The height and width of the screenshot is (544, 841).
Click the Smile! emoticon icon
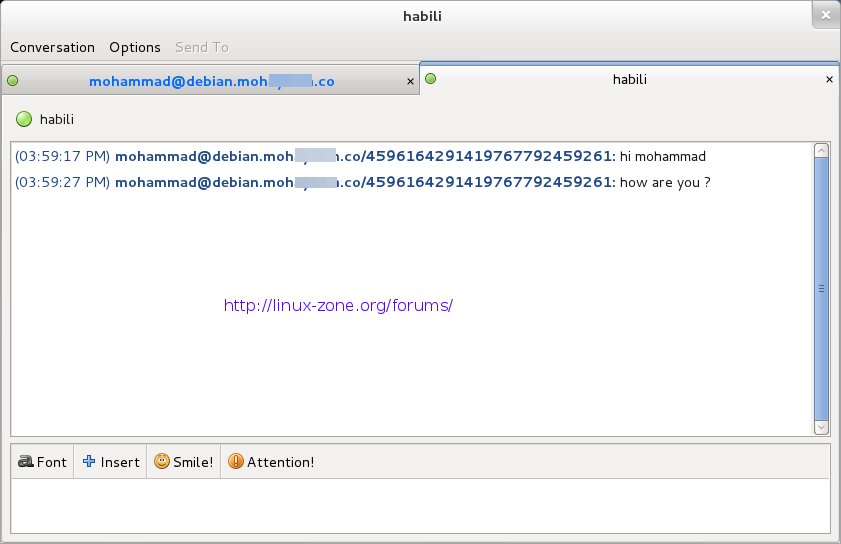pos(161,462)
